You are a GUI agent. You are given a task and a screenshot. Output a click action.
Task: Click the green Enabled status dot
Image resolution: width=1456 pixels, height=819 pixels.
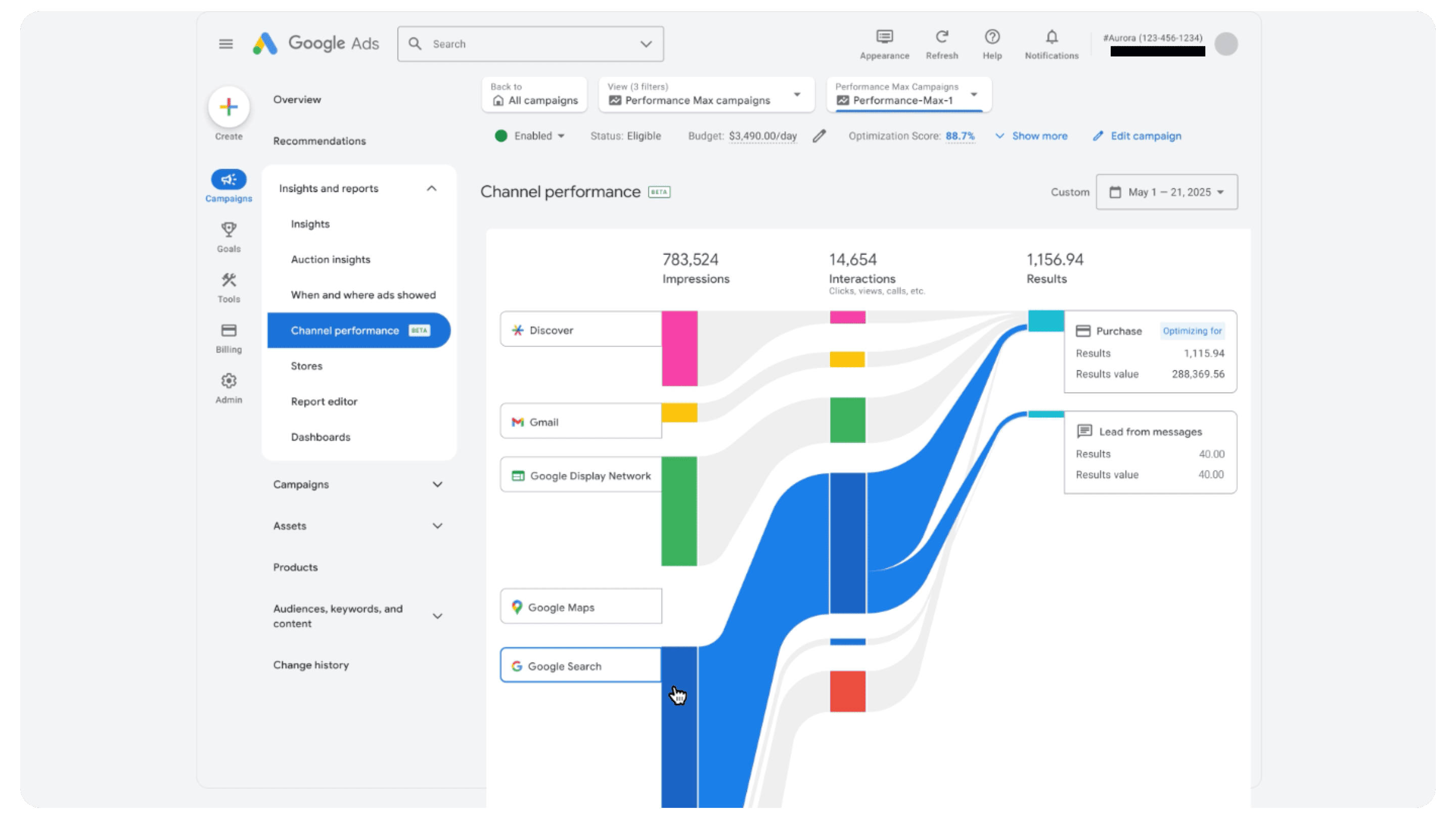[501, 135]
